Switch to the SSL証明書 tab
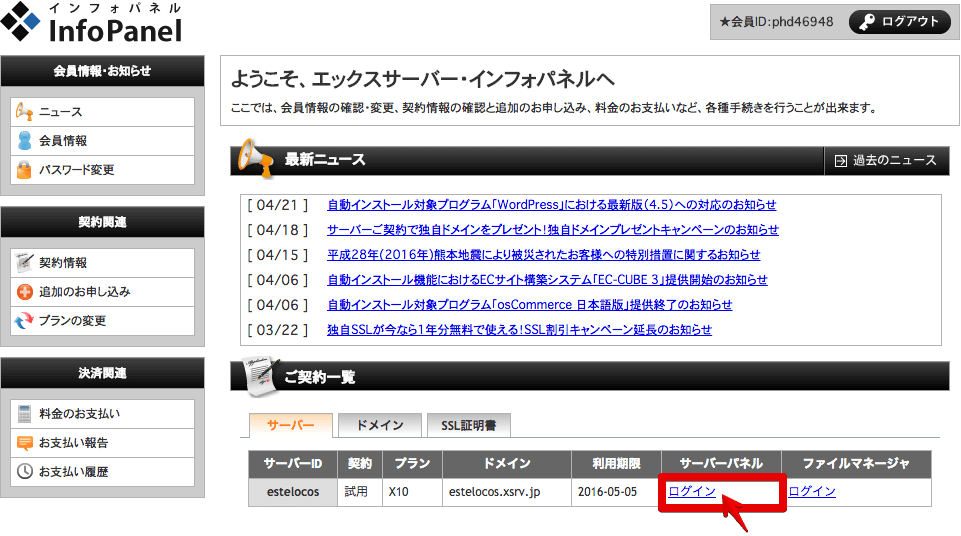Image resolution: width=961 pixels, height=536 pixels. [x=469, y=425]
